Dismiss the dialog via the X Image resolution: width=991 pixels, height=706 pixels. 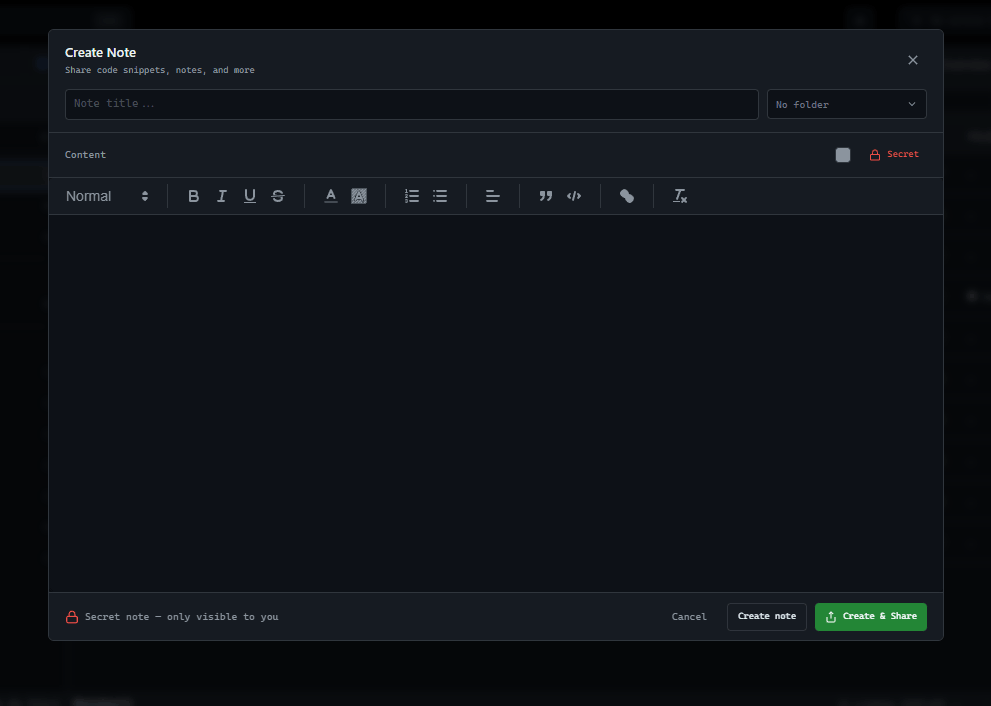click(912, 60)
